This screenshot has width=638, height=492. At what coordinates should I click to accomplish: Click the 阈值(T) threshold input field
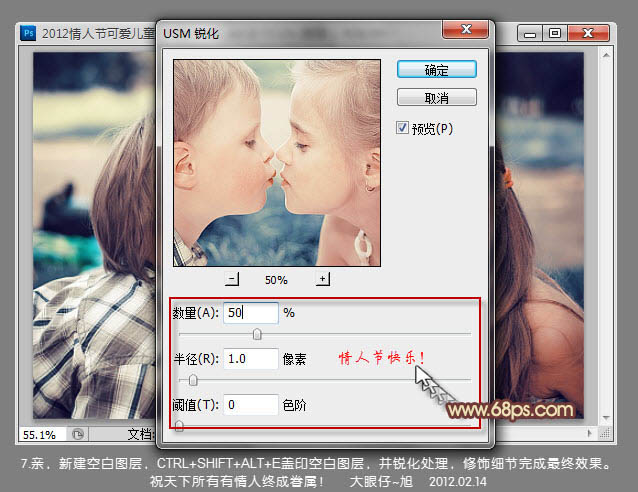click(x=250, y=405)
